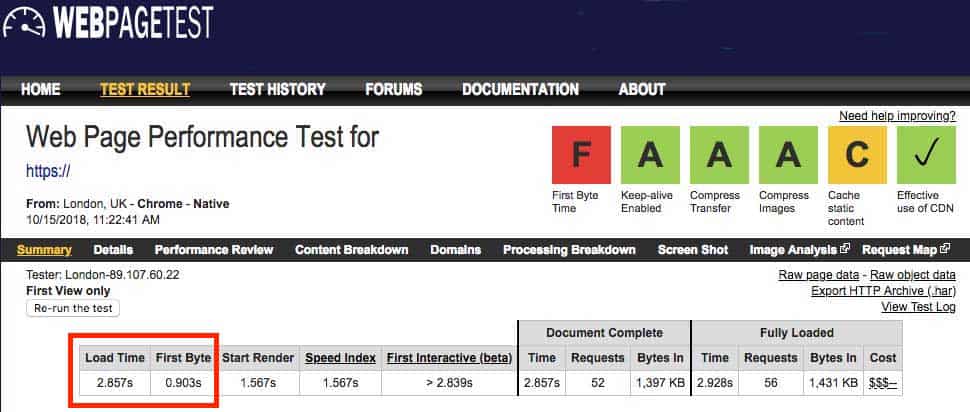Viewport: 970px width, 412px height.
Task: Open the FORUMS nav item
Action: point(393,89)
